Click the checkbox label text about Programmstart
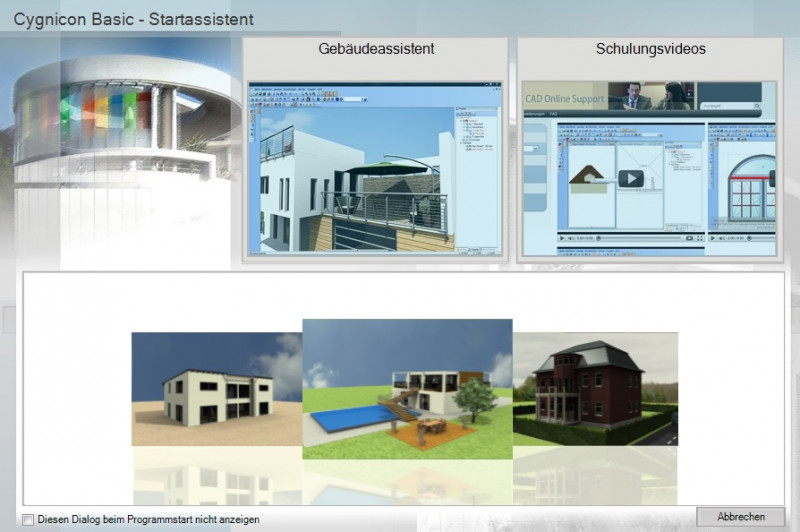Viewport: 800px width, 532px height. [x=148, y=519]
